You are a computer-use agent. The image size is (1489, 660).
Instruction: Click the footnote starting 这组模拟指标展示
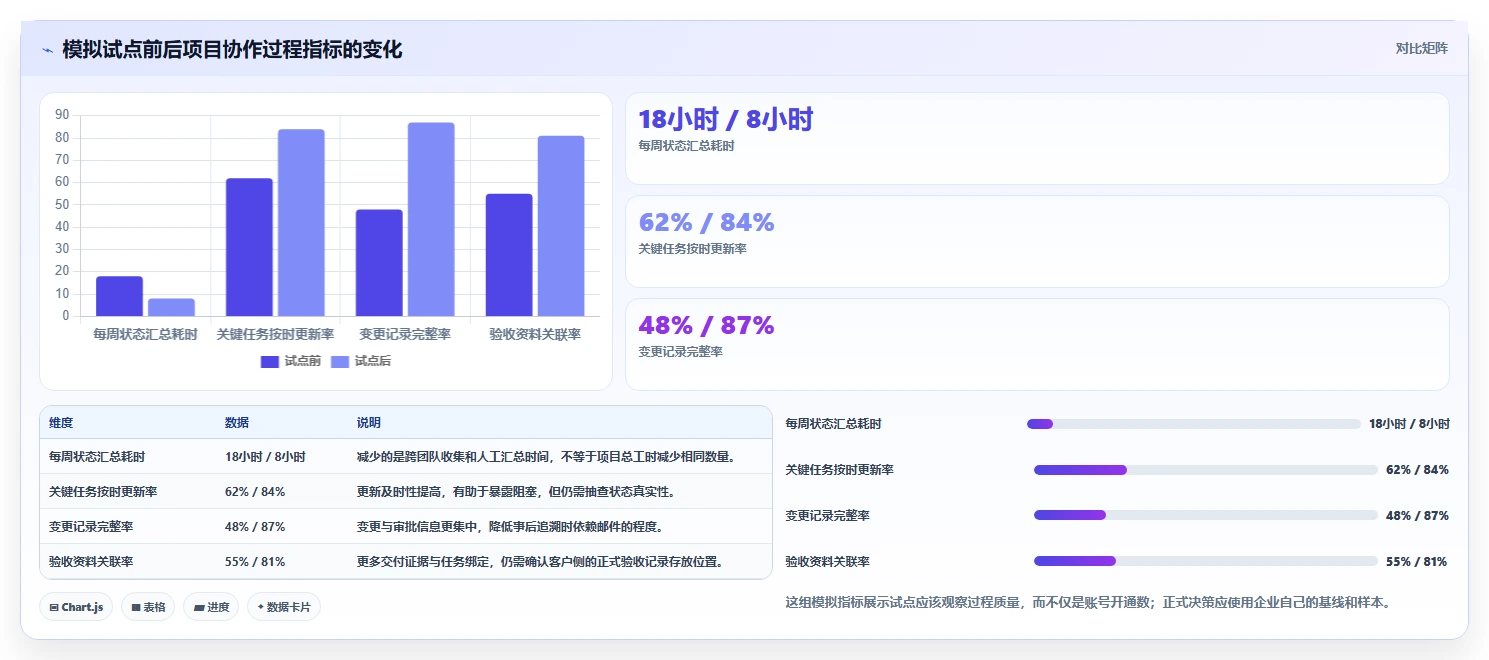click(1088, 603)
